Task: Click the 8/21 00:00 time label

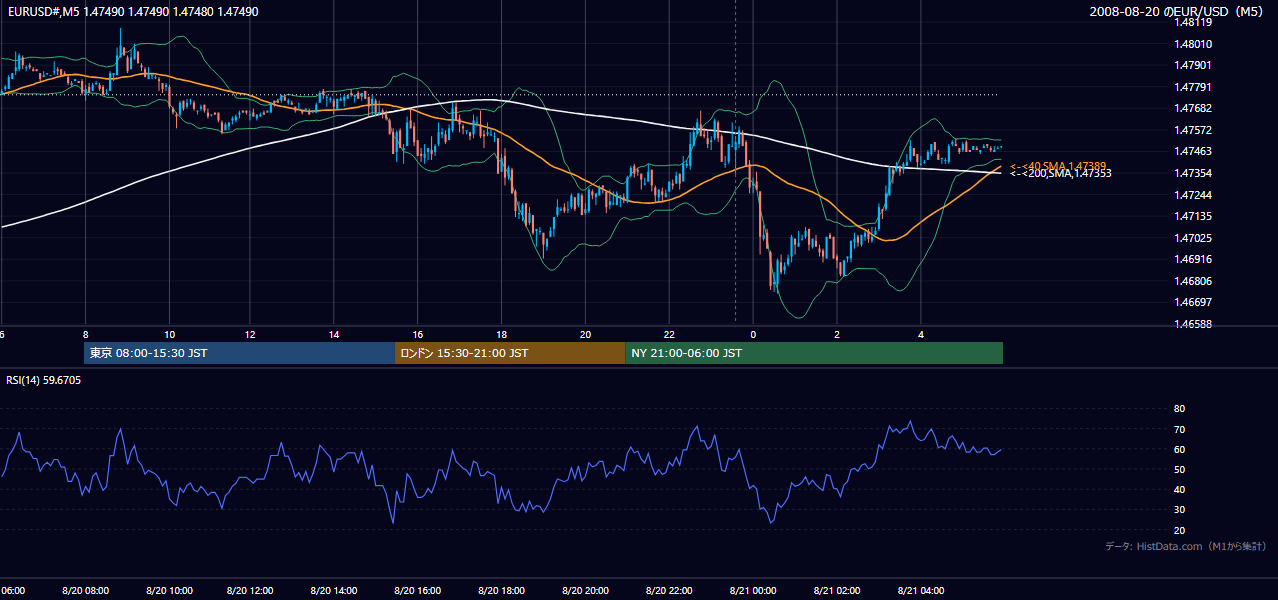Action: 753,591
